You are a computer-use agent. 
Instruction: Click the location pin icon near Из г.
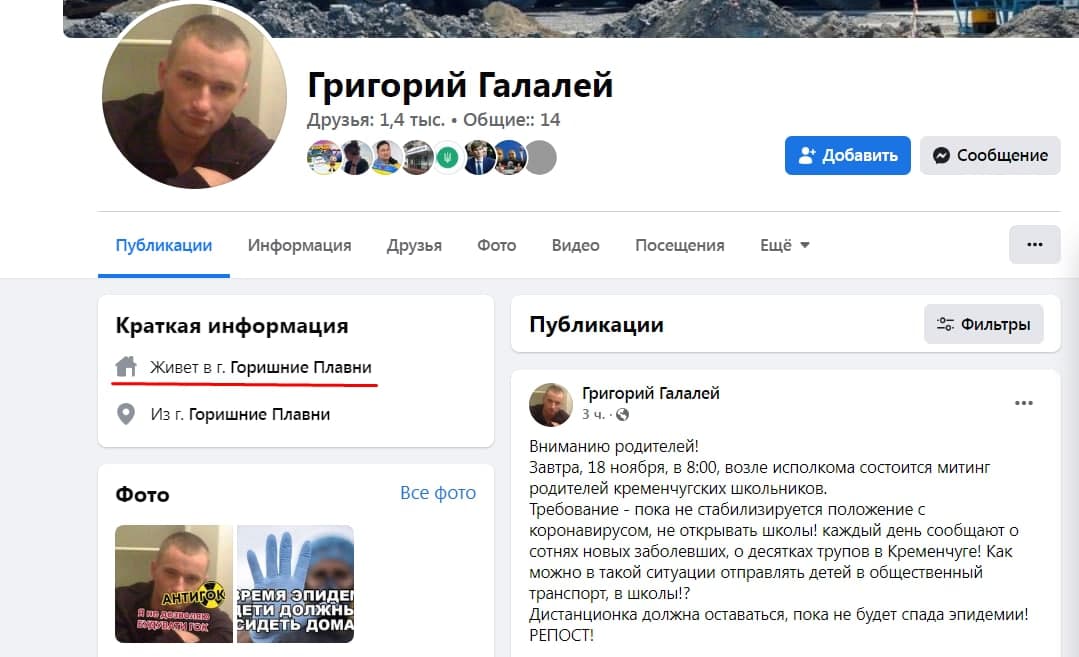126,414
